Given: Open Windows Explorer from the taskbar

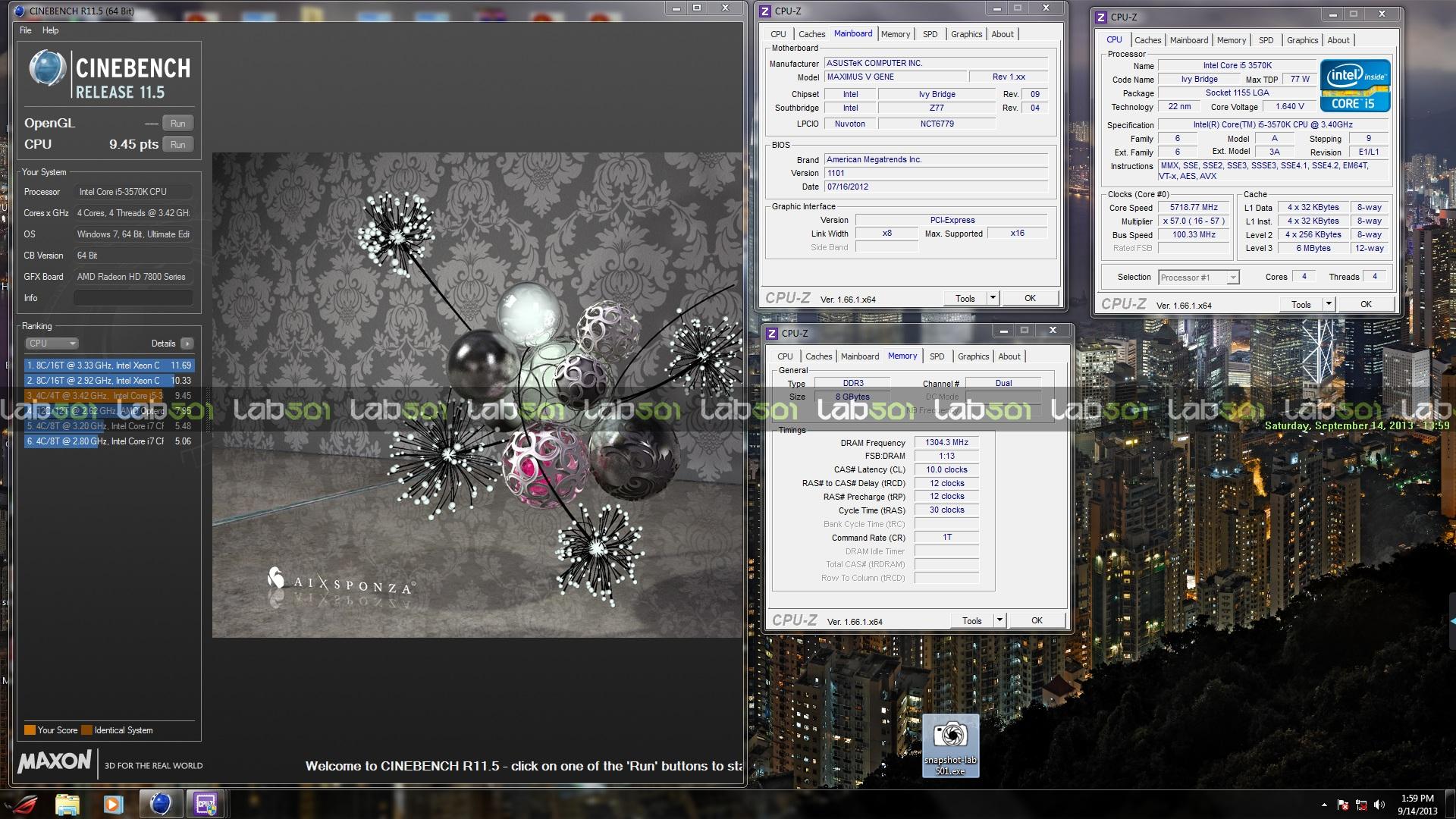Looking at the screenshot, I should coord(67,804).
